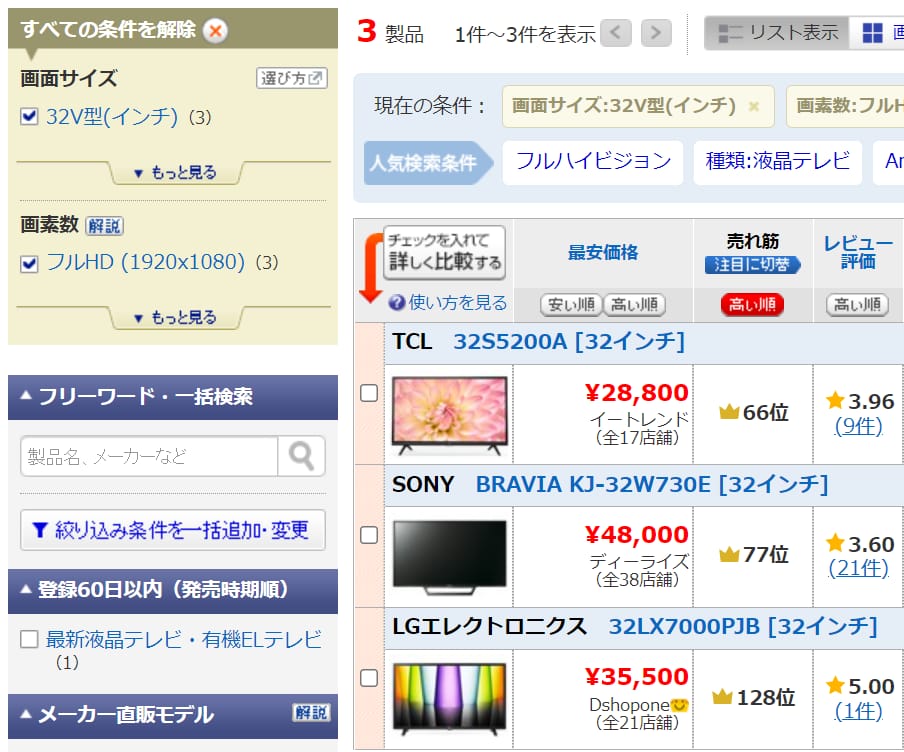This screenshot has height=752, width=904.
Task: Uncheck the 32V型(インチ) screen size checkbox
Action: tap(29, 117)
